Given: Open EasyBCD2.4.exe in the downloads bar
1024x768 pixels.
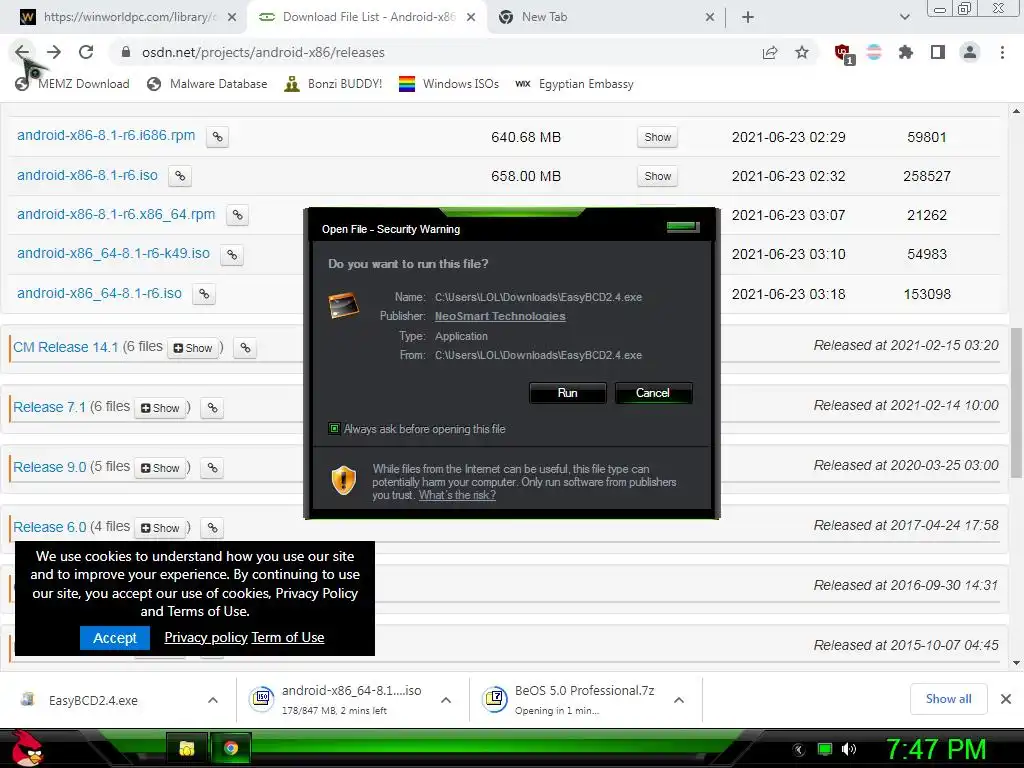Looking at the screenshot, I should coord(93,700).
